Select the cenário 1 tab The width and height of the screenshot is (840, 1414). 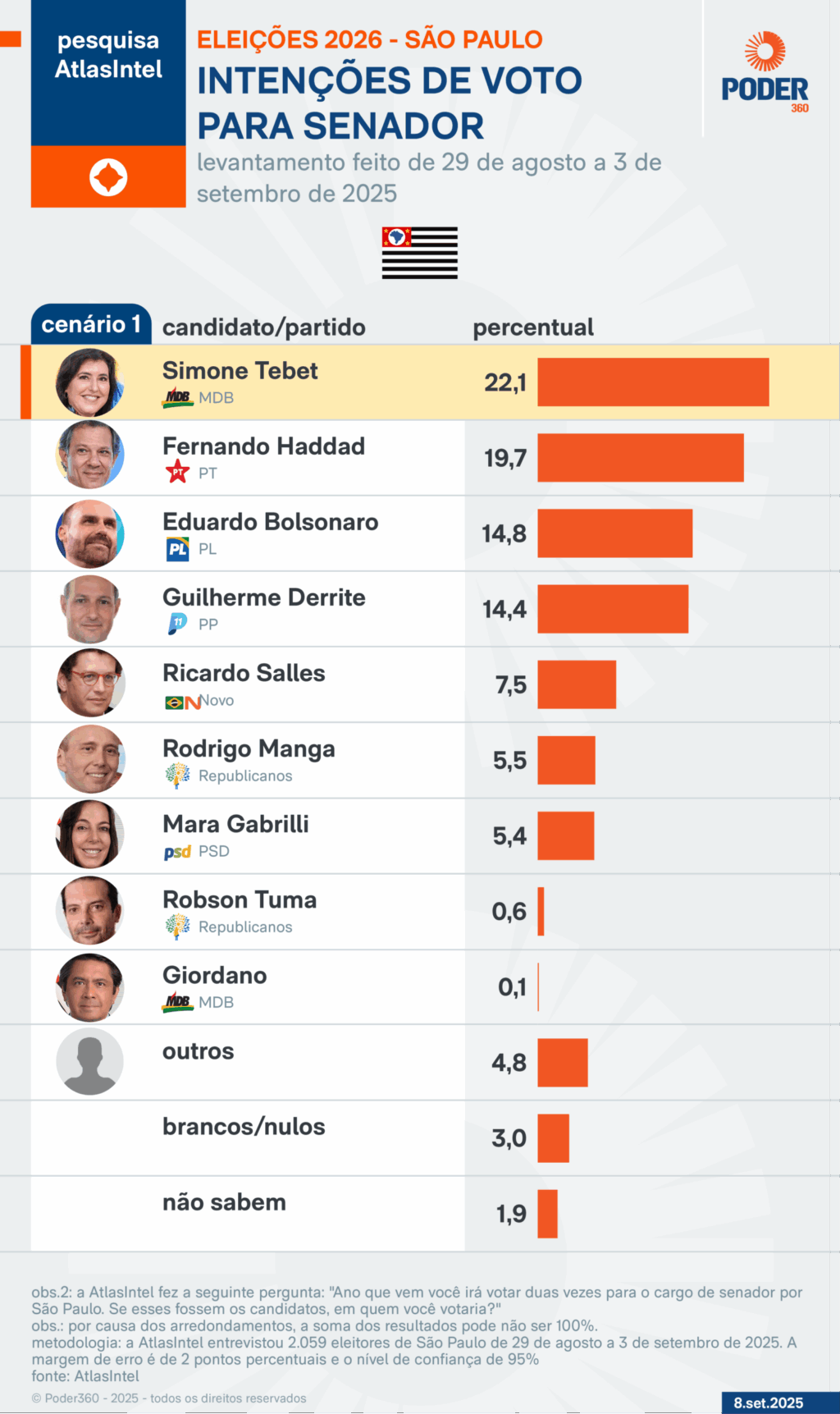click(x=91, y=324)
